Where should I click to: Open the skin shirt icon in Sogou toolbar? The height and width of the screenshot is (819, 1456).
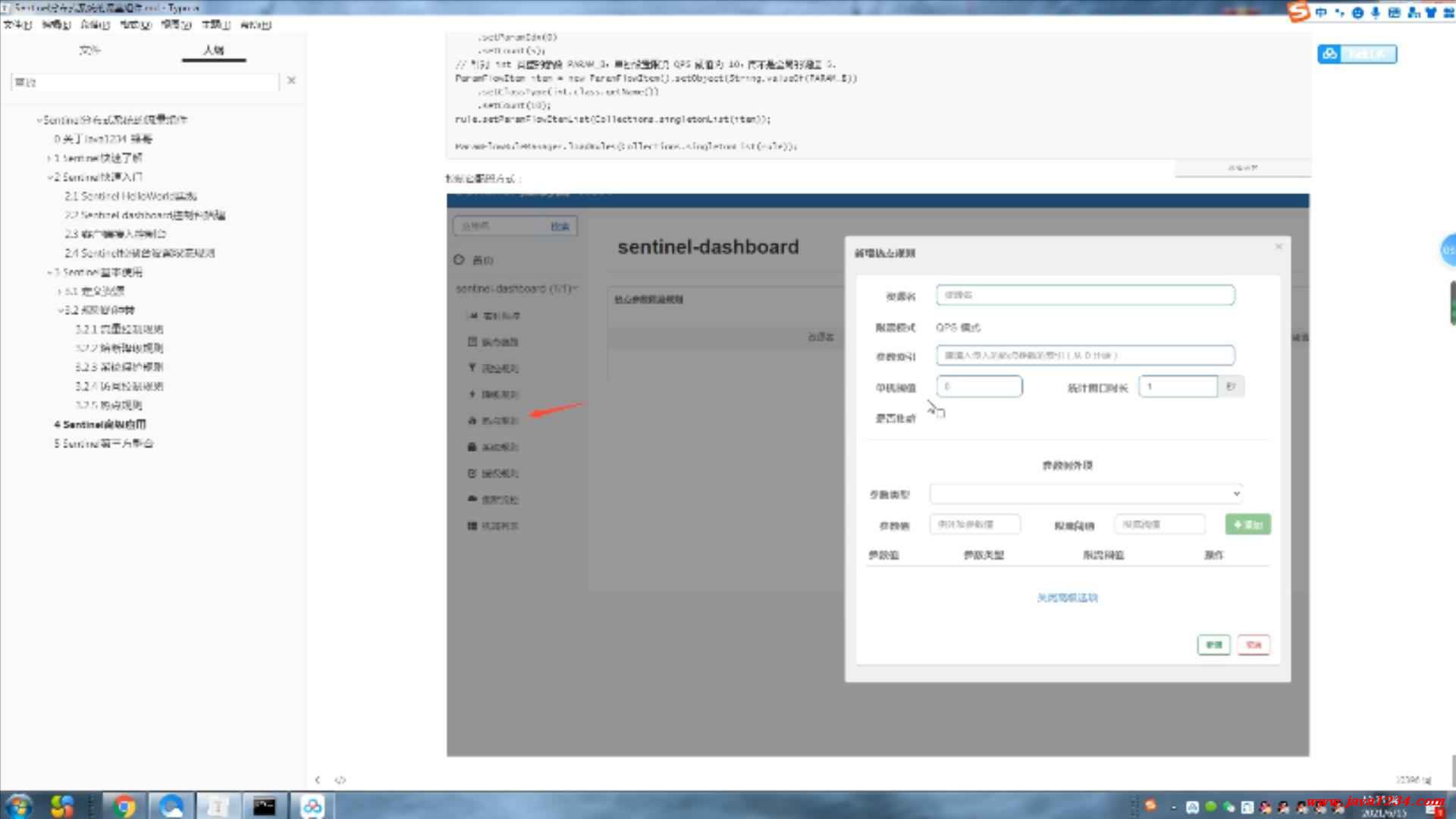(1431, 13)
